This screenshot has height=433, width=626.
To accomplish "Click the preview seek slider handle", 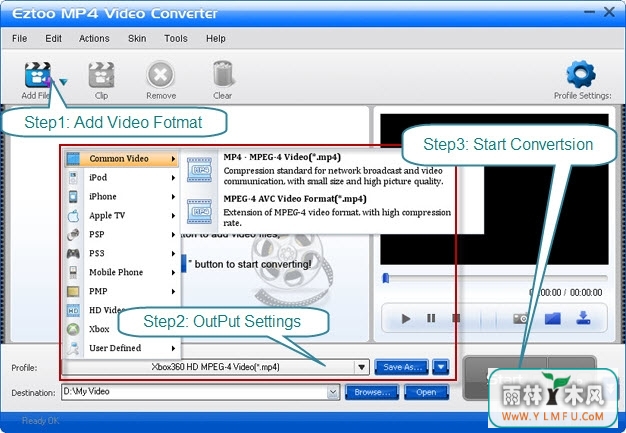I will pyautogui.click(x=386, y=278).
